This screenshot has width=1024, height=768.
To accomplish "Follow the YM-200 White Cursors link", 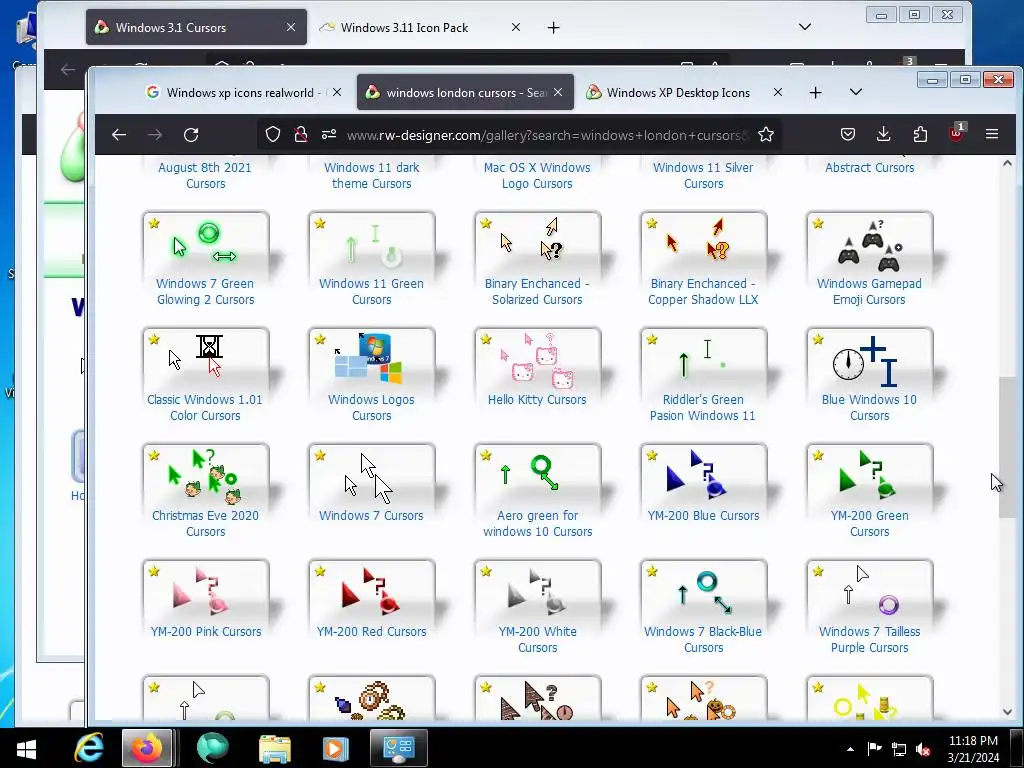I will pyautogui.click(x=537, y=639).
